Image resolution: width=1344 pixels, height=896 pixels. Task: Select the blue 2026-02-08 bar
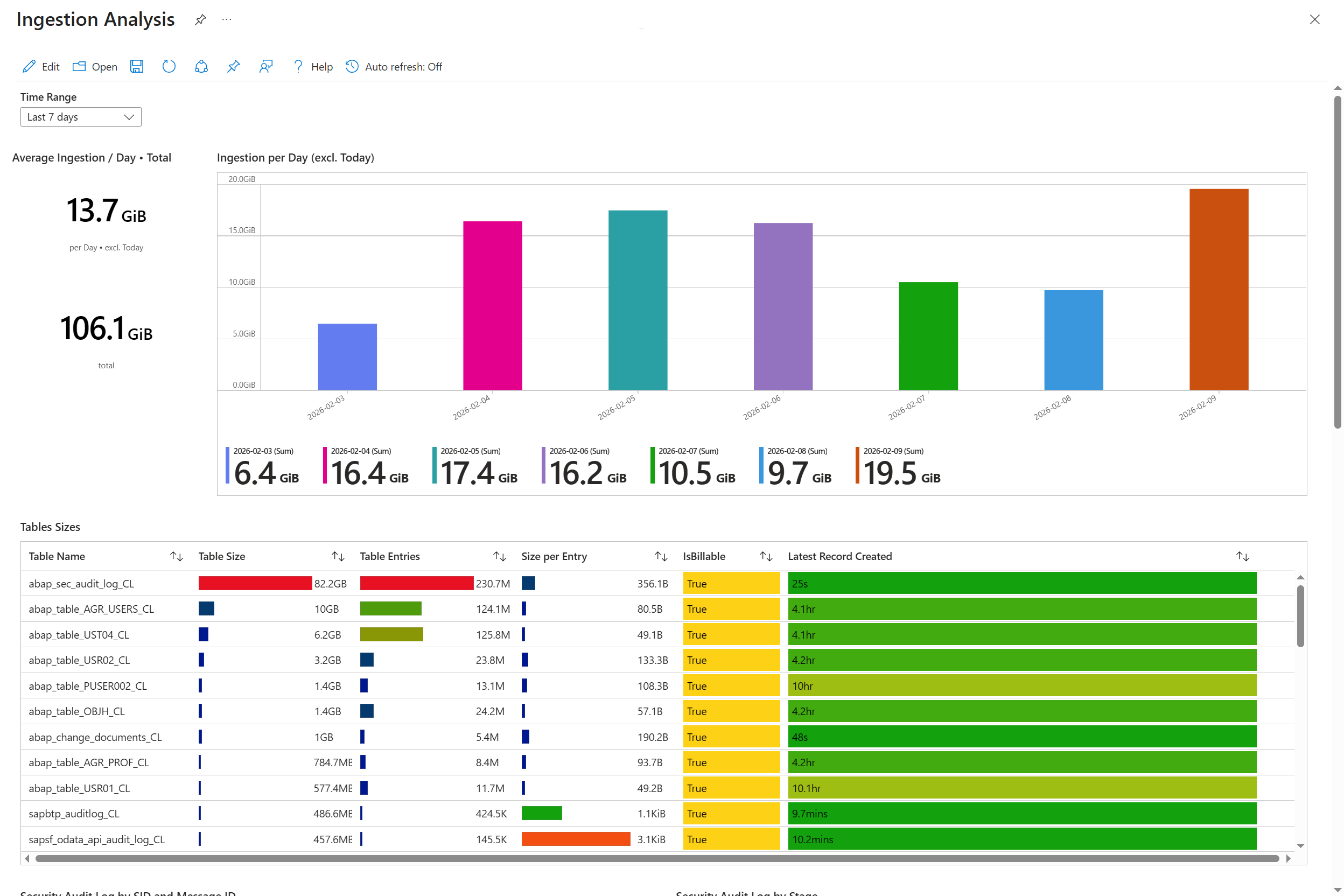coord(1074,340)
